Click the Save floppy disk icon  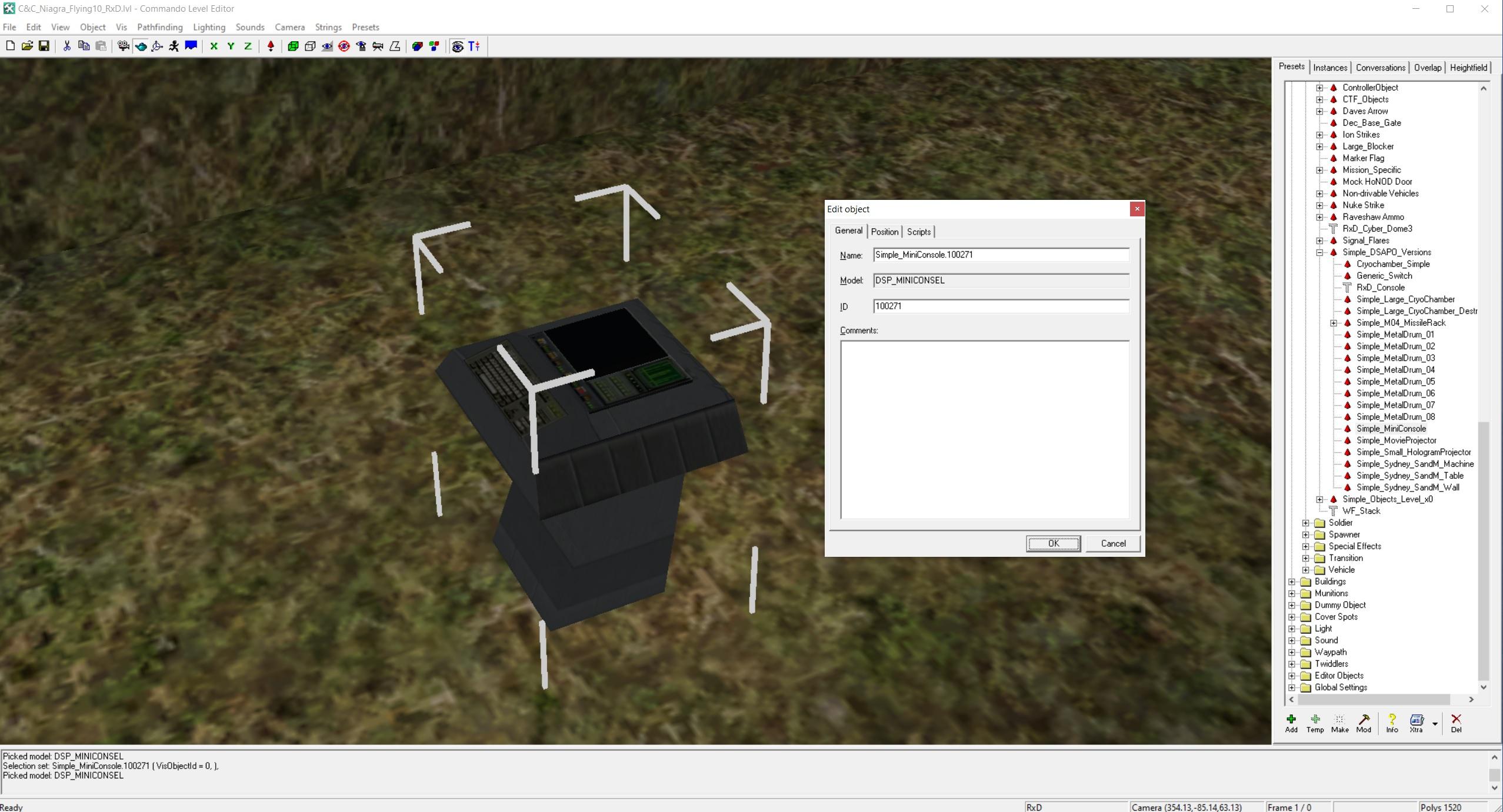[44, 46]
